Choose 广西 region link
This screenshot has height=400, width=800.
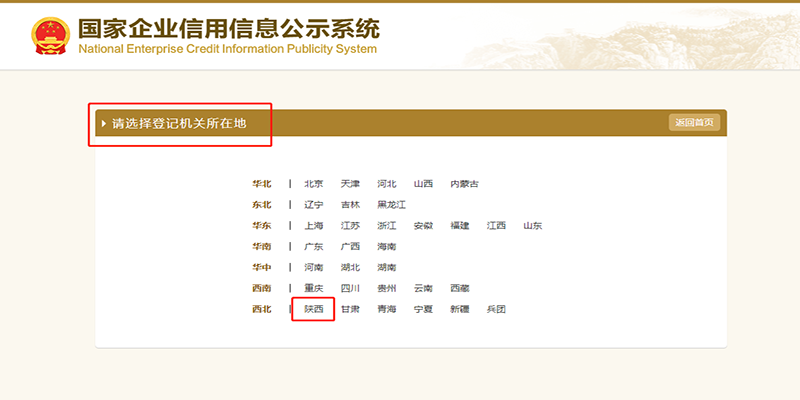click(350, 246)
